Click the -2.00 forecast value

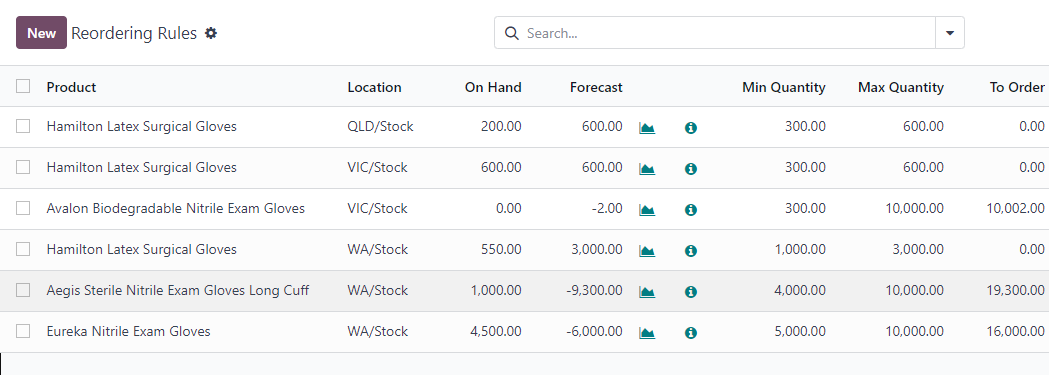[x=607, y=209]
